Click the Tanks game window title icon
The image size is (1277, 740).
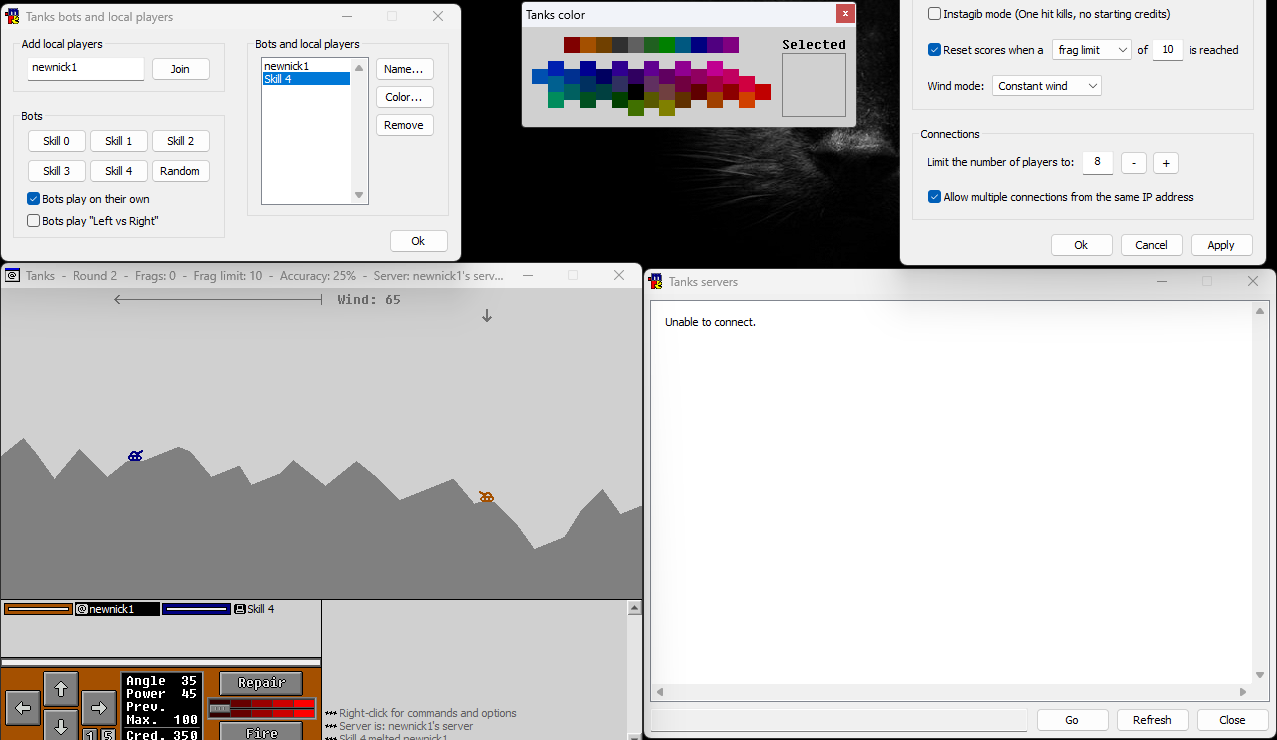[x=13, y=275]
